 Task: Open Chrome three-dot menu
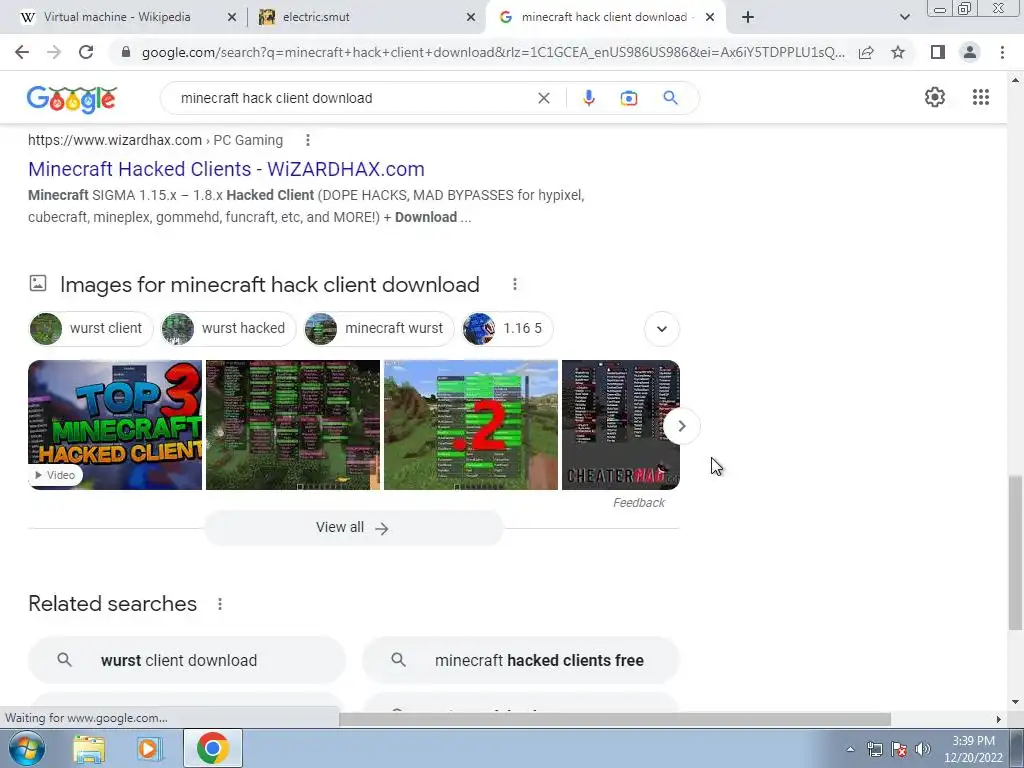[1002, 52]
